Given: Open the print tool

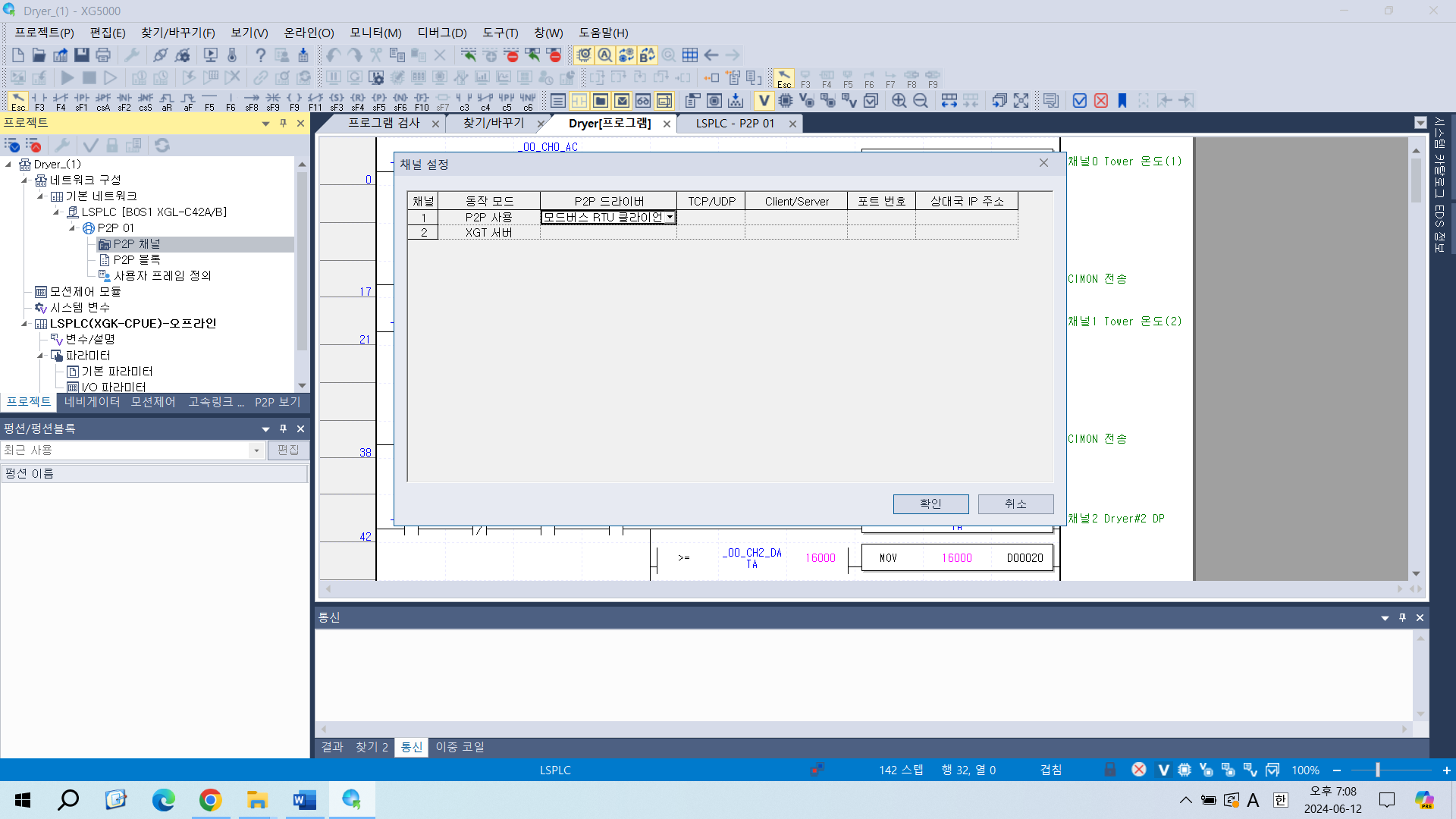Looking at the screenshot, I should tap(102, 55).
